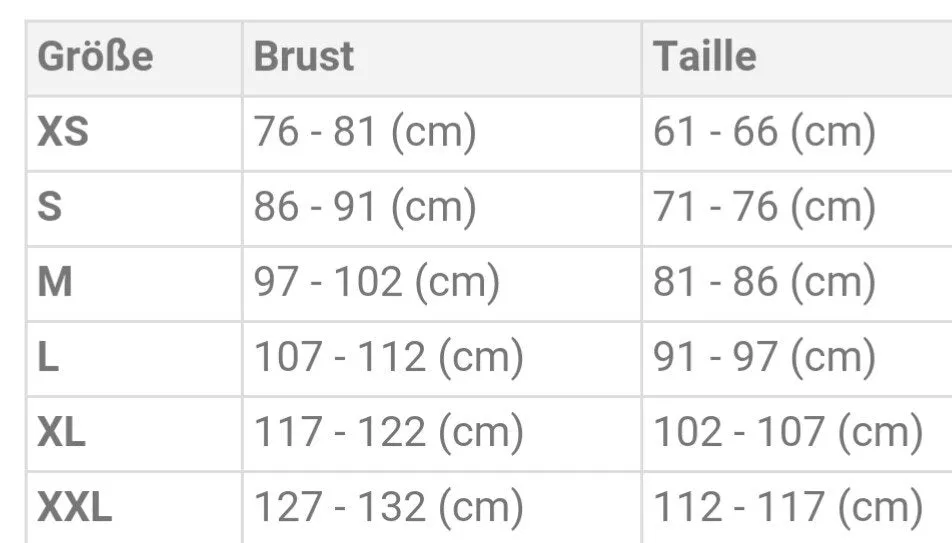The height and width of the screenshot is (543, 952).
Task: Click the 97 - 102 (cm) chest cell
Action: (x=442, y=284)
